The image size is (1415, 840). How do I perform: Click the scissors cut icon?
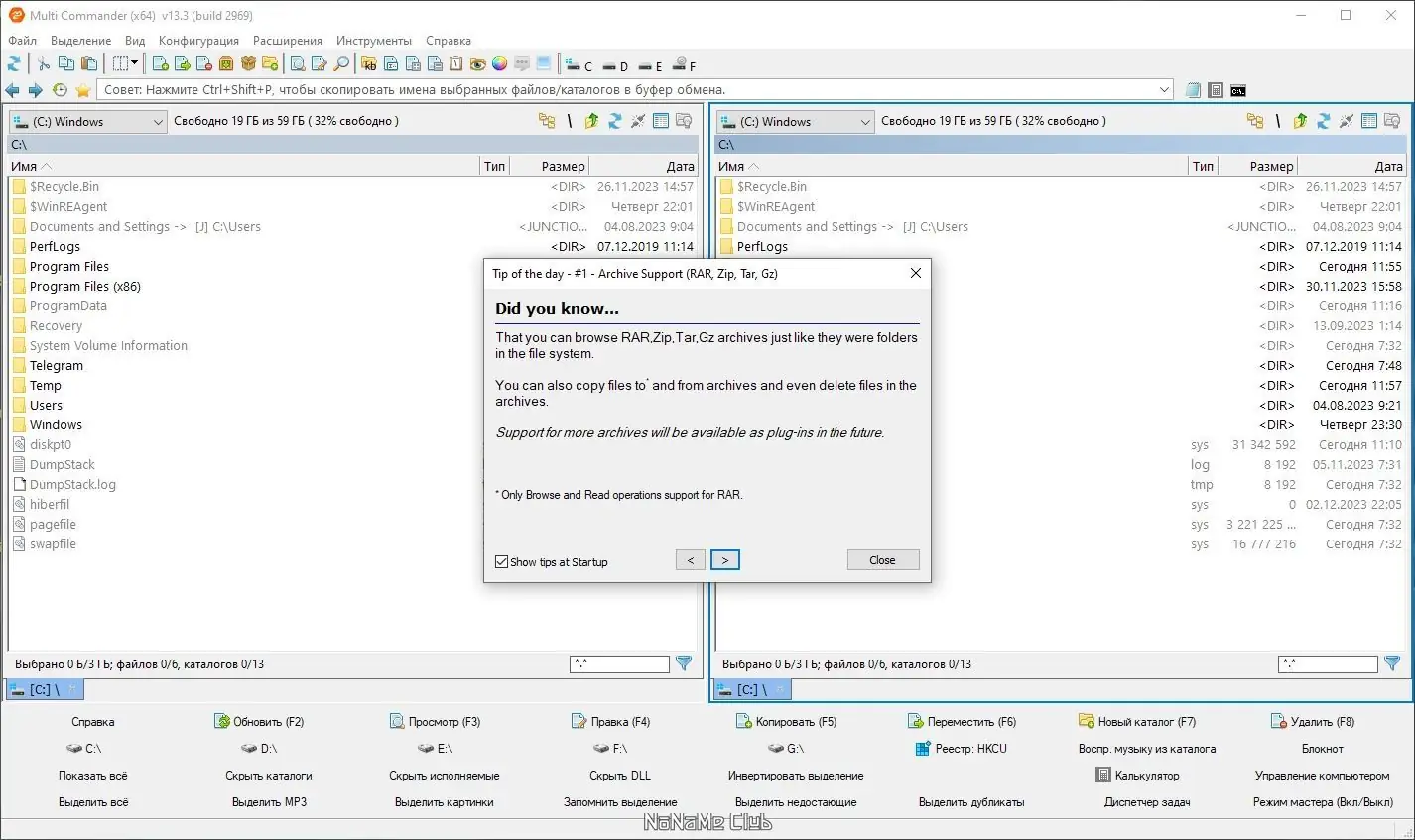(x=44, y=64)
